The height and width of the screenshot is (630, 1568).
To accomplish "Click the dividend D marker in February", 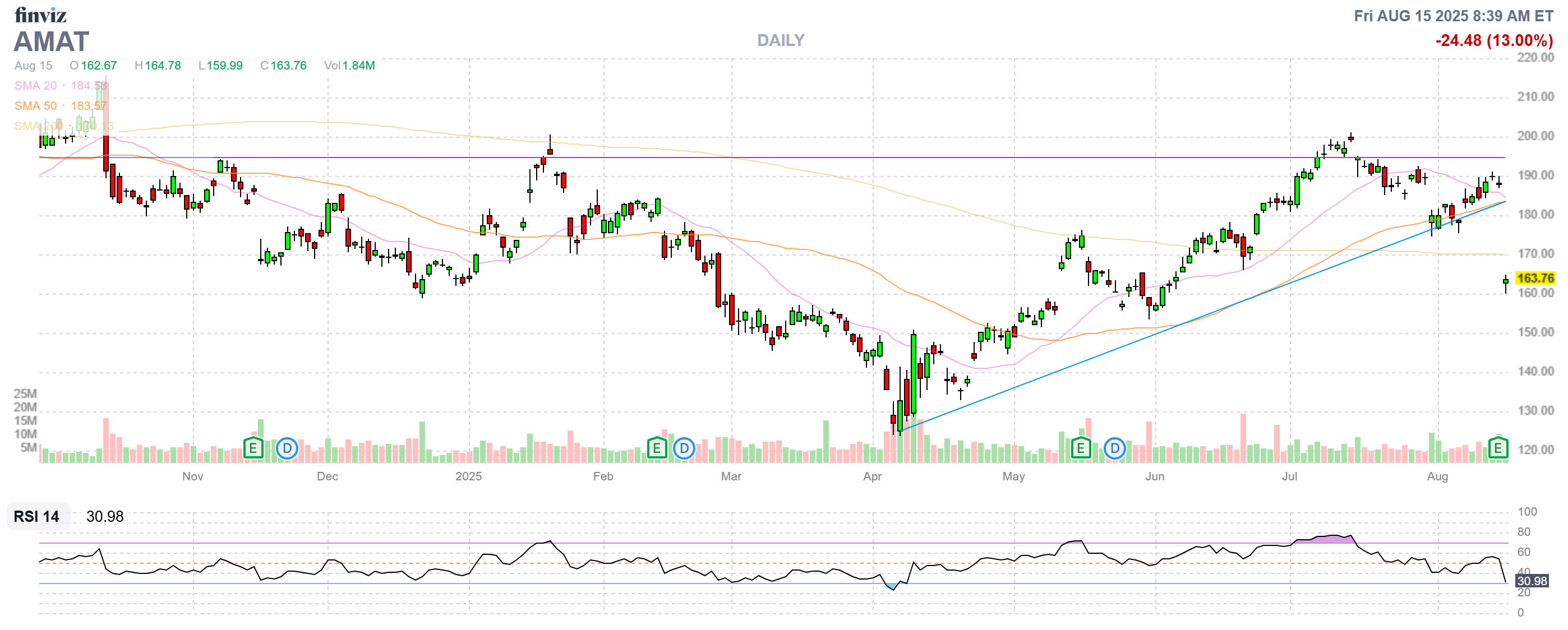I will (x=684, y=449).
